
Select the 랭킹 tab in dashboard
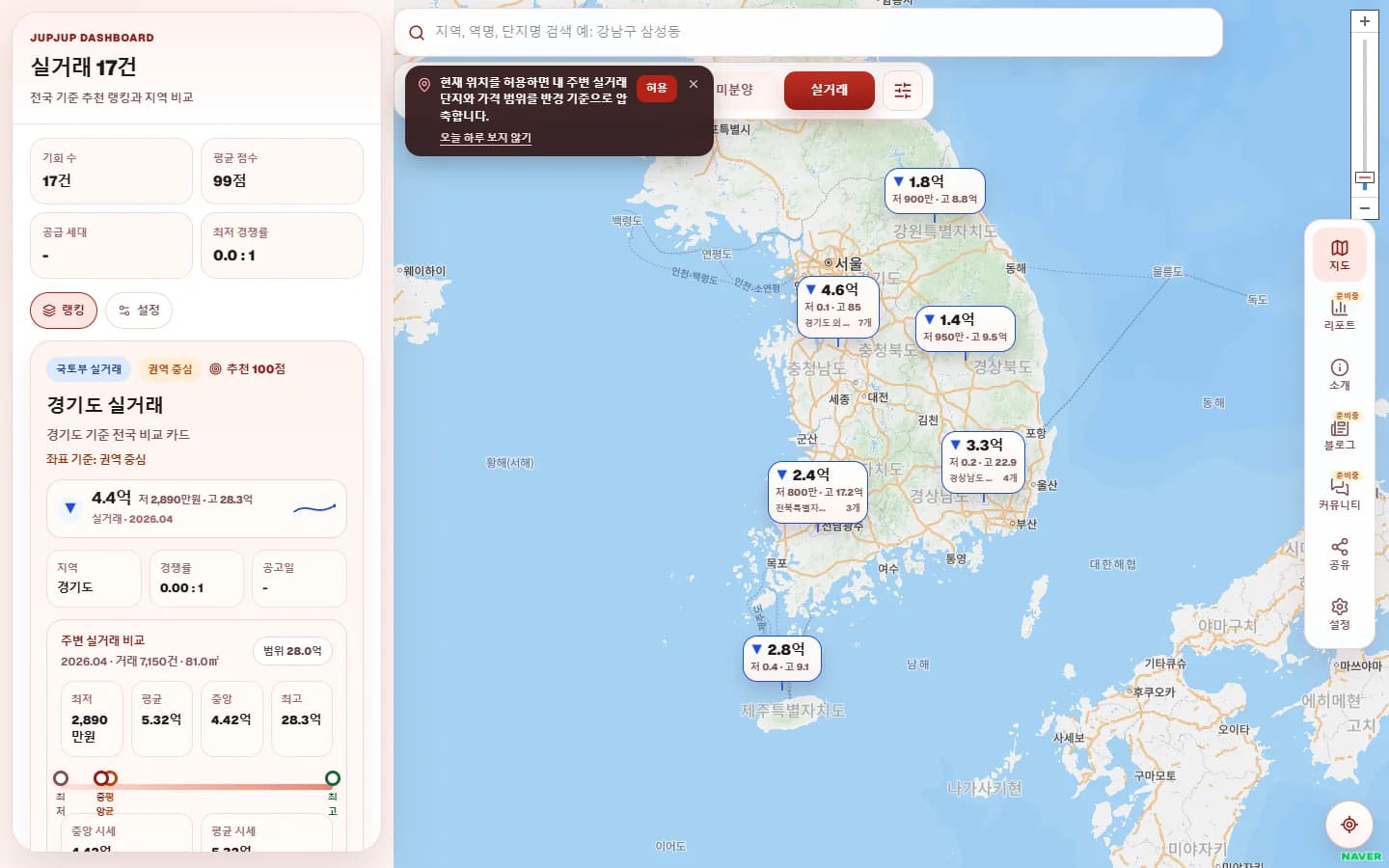64,311
